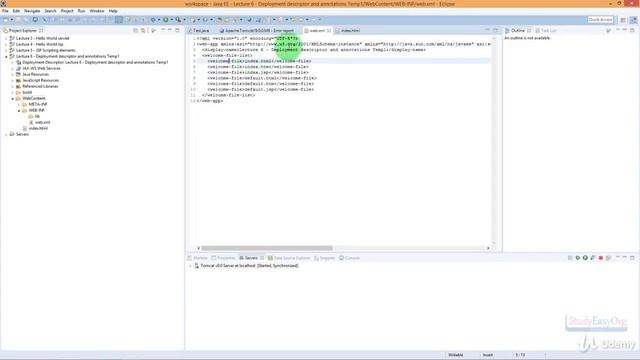The image size is (640, 360).
Task: Open the Edit menu
Action: pos(16,11)
